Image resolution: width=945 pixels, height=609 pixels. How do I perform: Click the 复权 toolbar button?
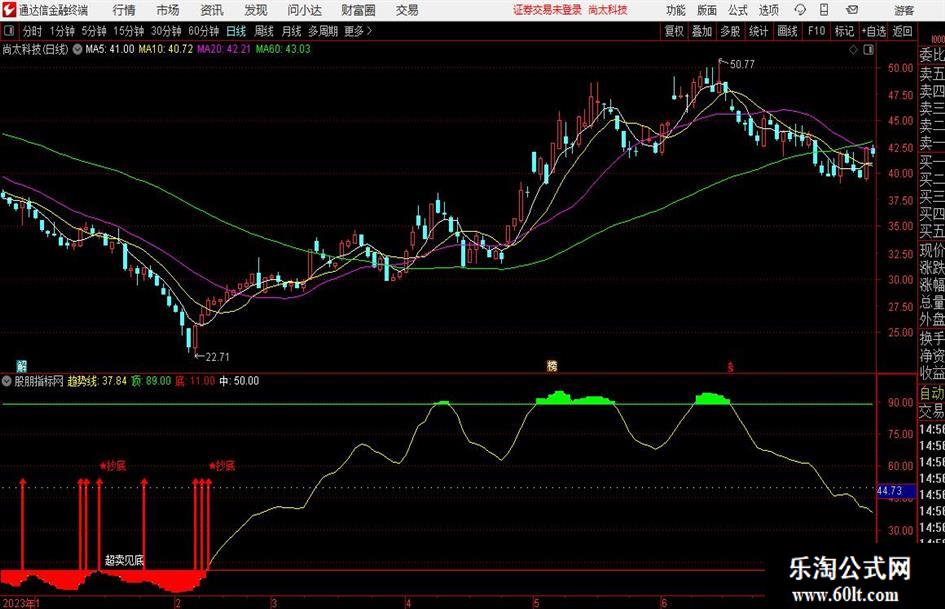pos(674,31)
